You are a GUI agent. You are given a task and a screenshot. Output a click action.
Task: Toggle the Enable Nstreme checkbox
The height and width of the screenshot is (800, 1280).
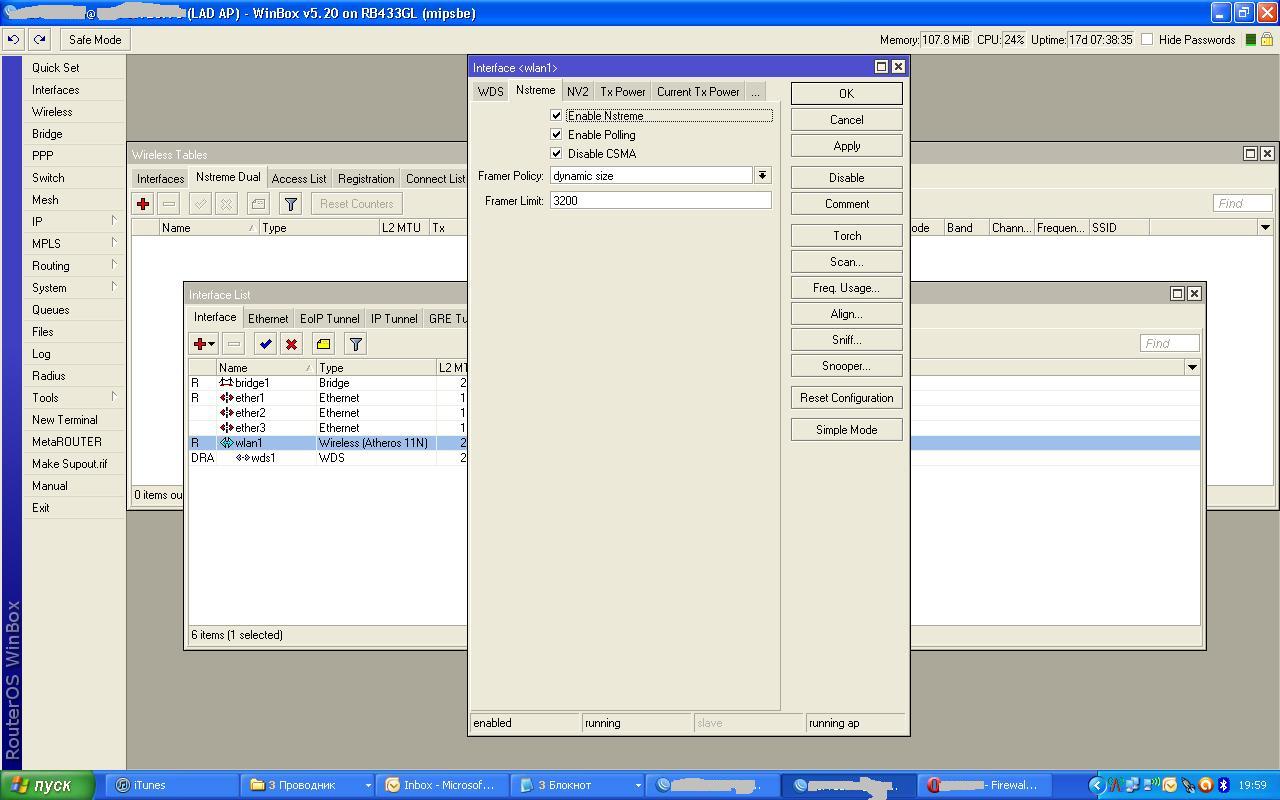coord(557,116)
